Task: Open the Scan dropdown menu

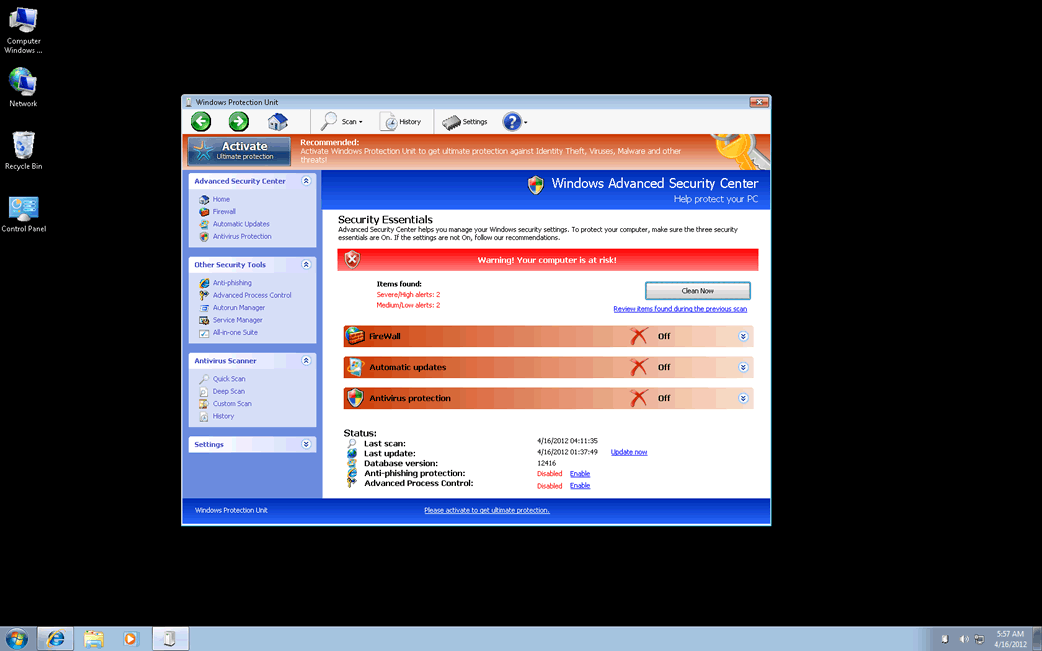Action: (x=342, y=122)
